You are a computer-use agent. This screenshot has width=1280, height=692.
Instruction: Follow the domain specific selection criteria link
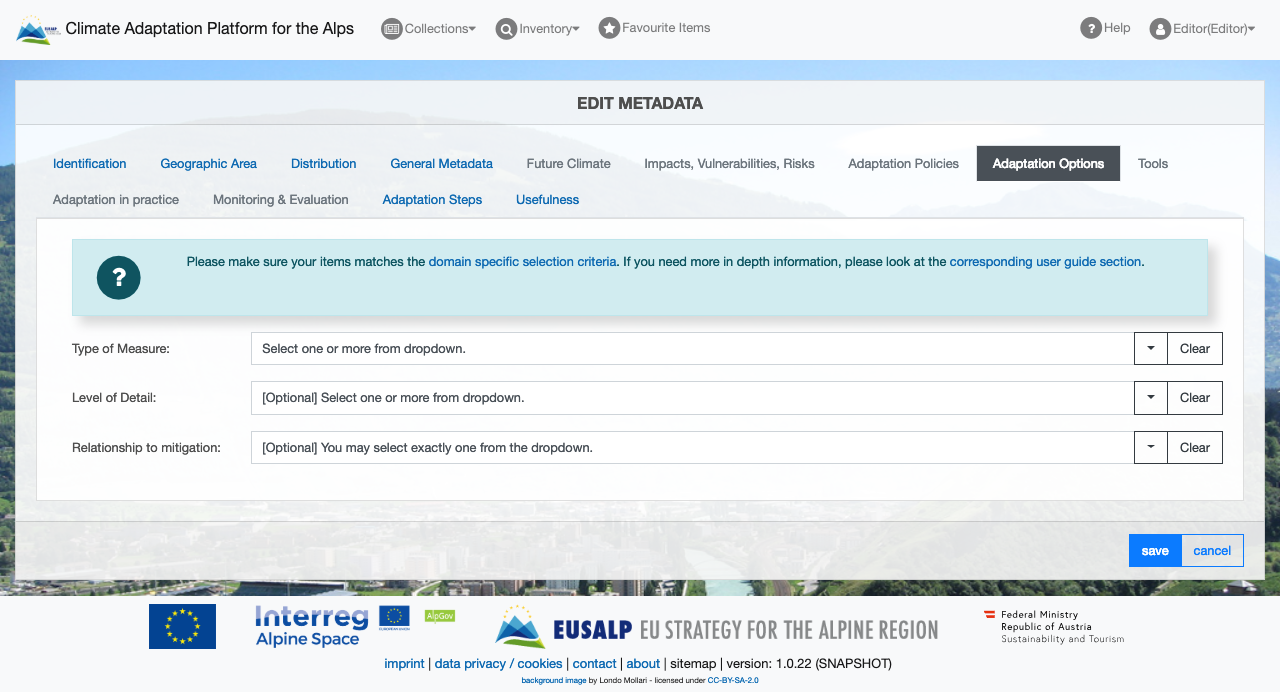522,261
